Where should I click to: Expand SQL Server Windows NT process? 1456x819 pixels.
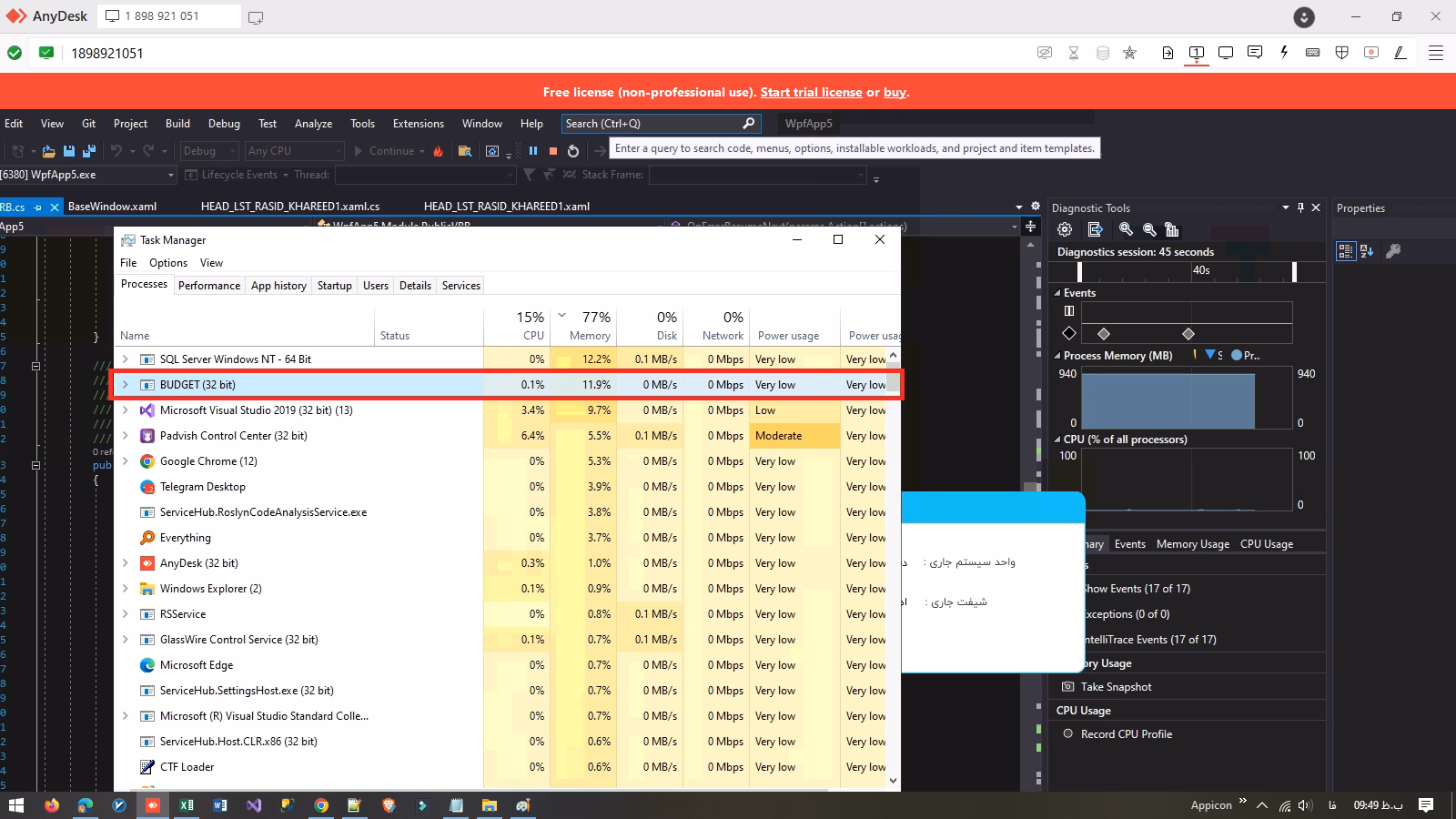(126, 359)
